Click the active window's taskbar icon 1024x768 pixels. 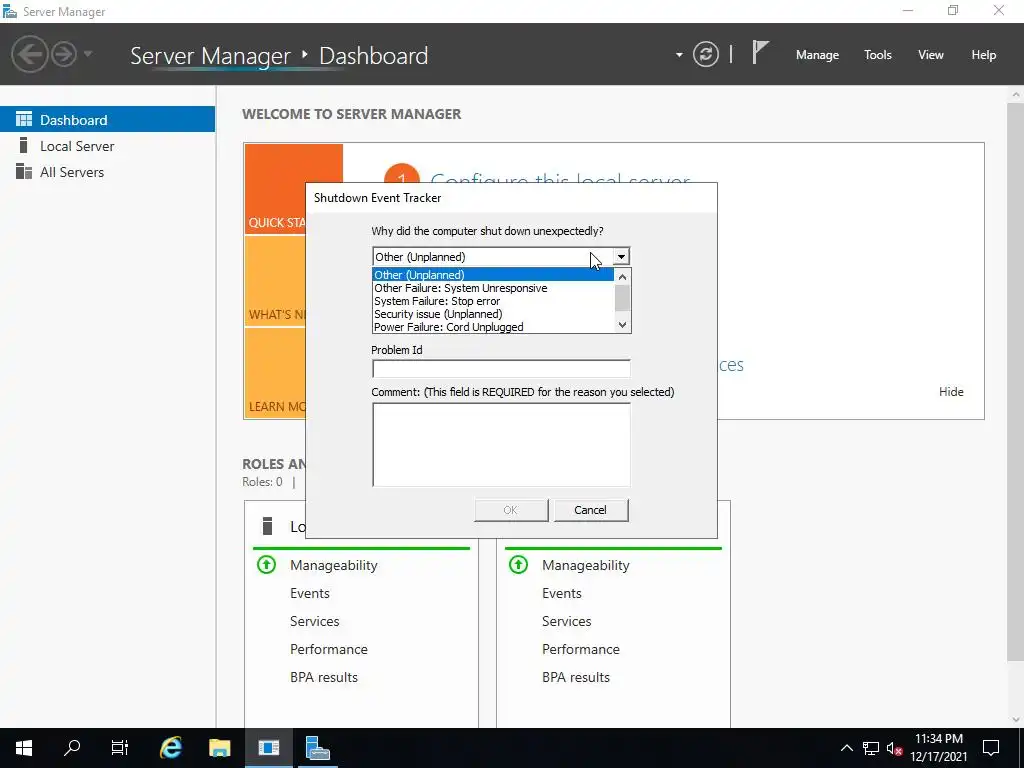click(x=268, y=748)
